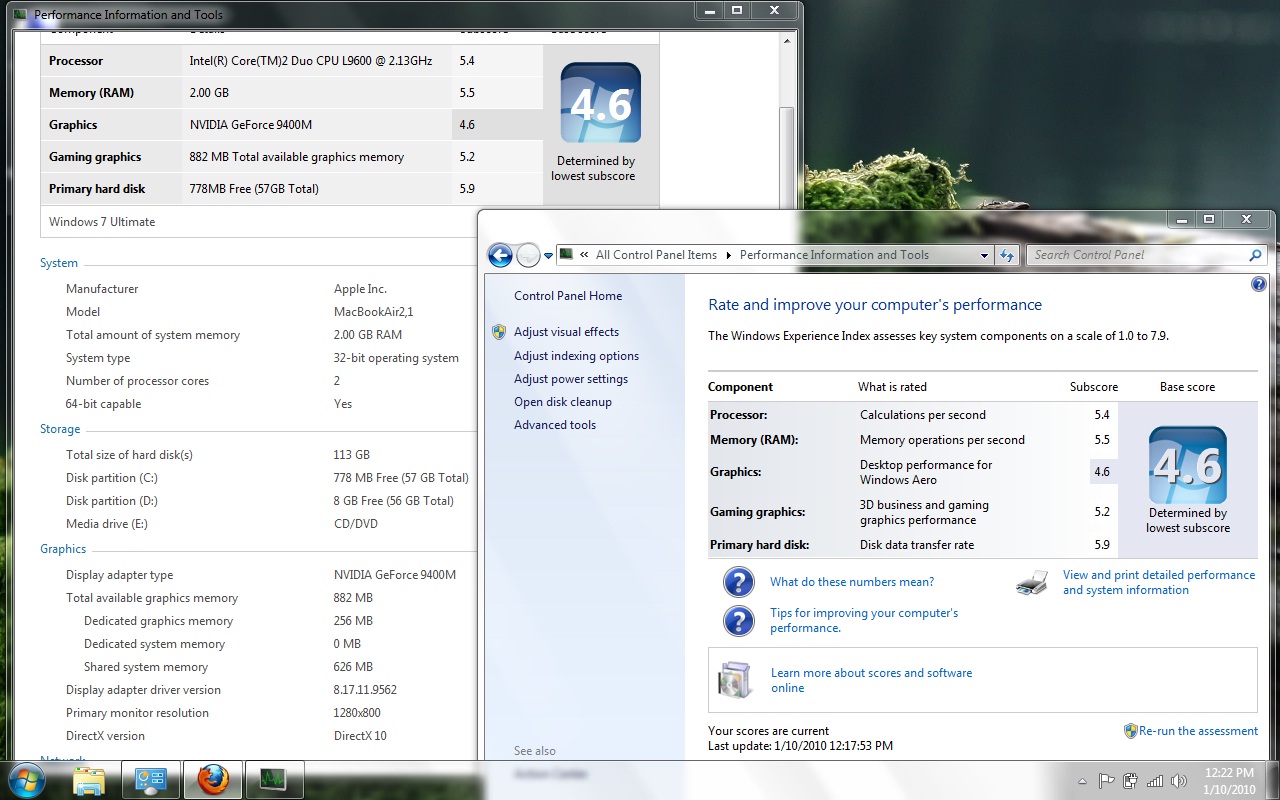Screen dimensions: 1280x800
Task: Open View and print detailed performance information
Action: pos(1159,582)
